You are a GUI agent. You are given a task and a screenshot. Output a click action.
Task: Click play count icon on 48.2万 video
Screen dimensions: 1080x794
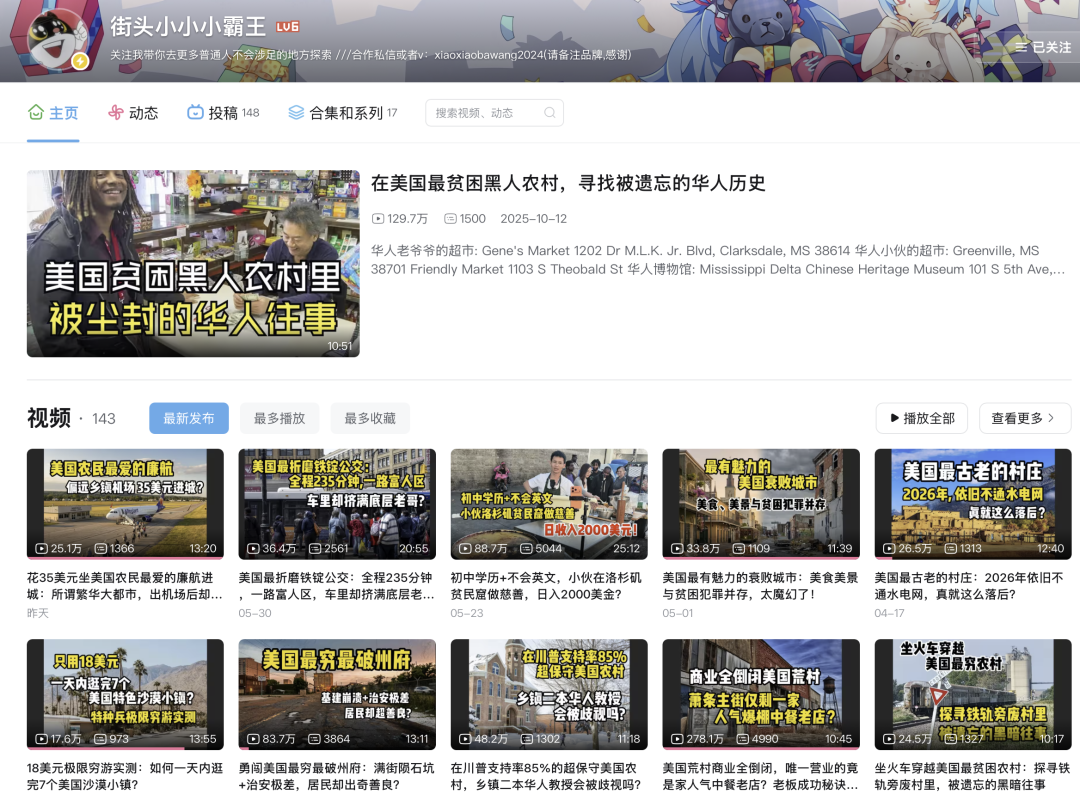466,739
